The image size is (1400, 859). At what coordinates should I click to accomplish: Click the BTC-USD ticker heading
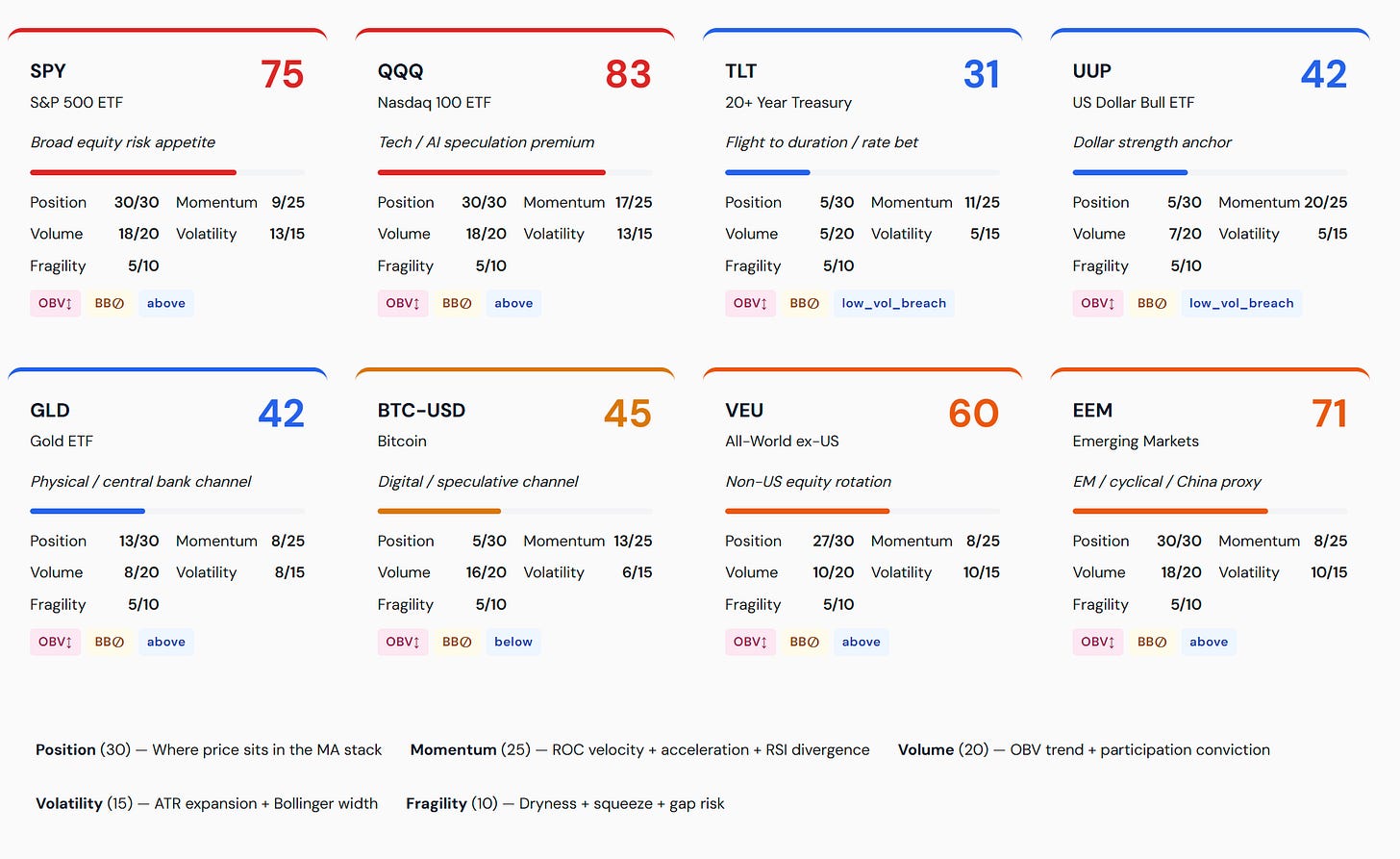(x=422, y=410)
